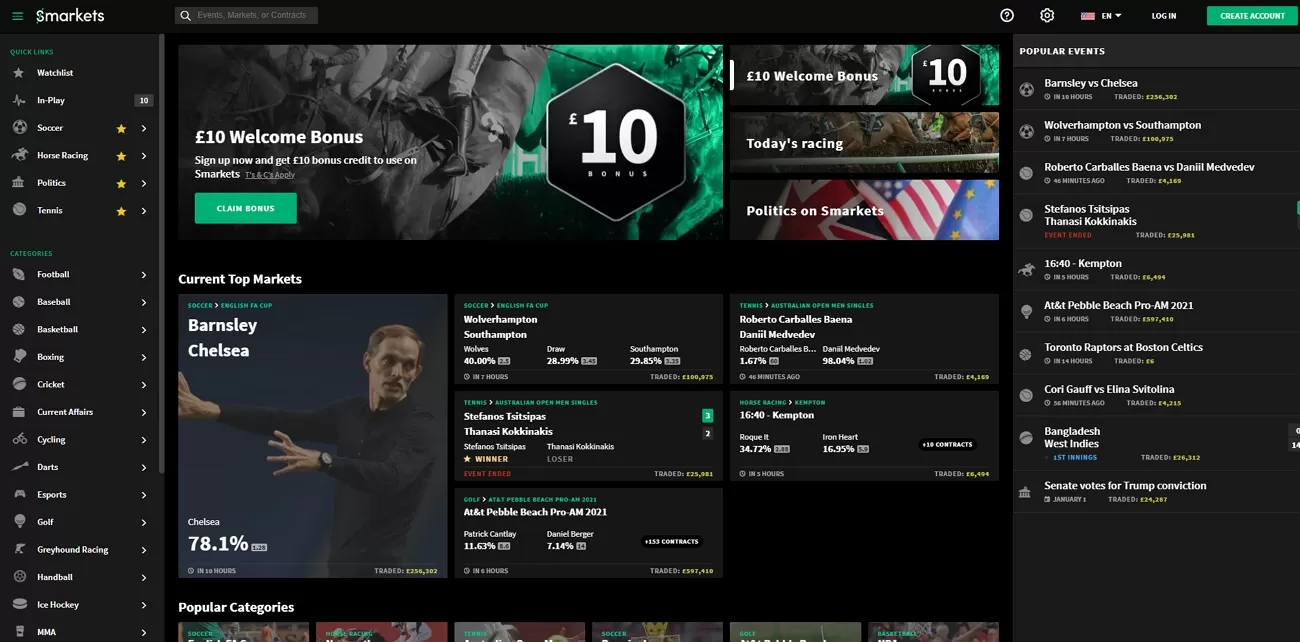Expand the Soccer quick link chevron
The image size is (1300, 642).
[x=144, y=128]
